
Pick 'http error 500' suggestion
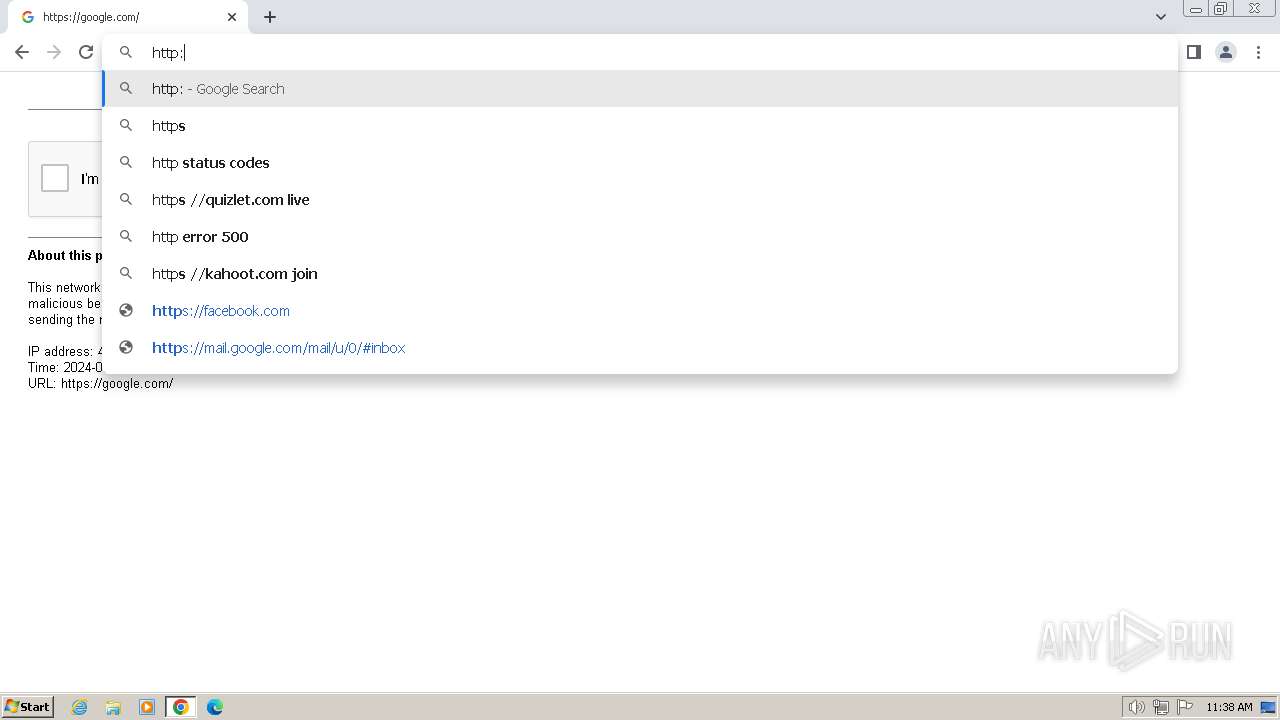640,237
